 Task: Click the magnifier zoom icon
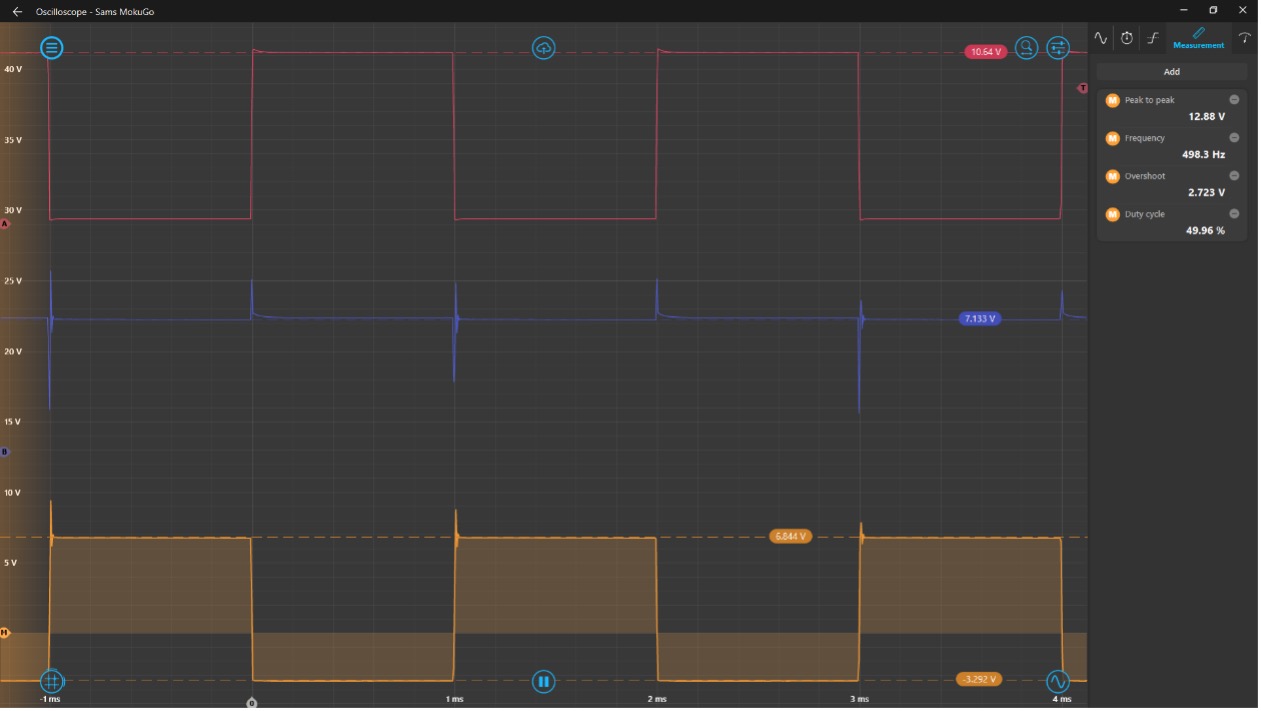(1026, 48)
